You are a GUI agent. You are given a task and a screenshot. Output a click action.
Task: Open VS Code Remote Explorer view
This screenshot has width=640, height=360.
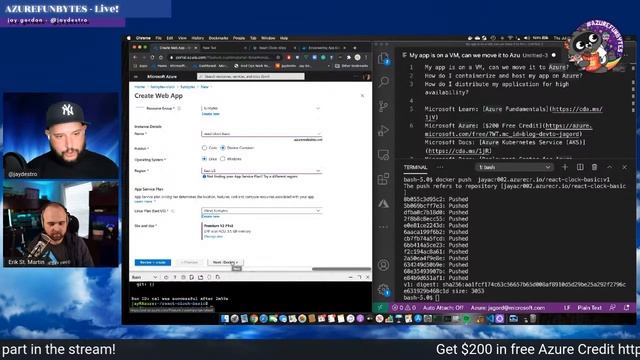(383, 155)
